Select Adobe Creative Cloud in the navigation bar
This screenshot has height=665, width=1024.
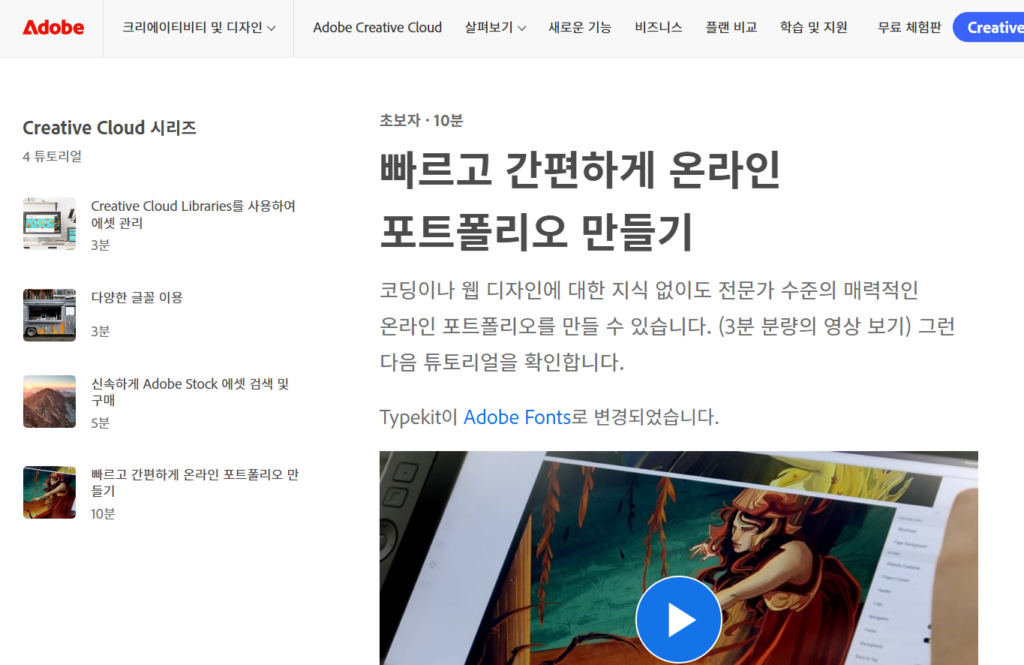377,27
